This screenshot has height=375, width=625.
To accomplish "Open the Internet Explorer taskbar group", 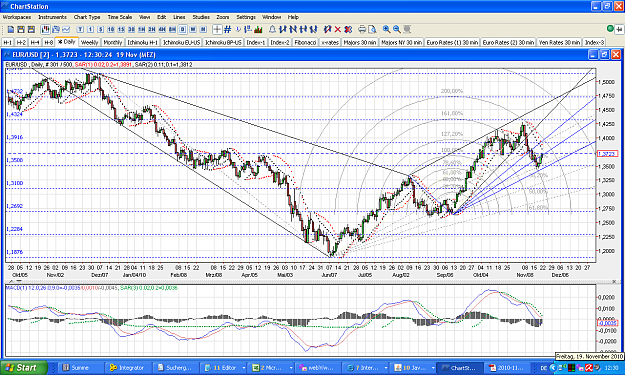I will [366, 368].
